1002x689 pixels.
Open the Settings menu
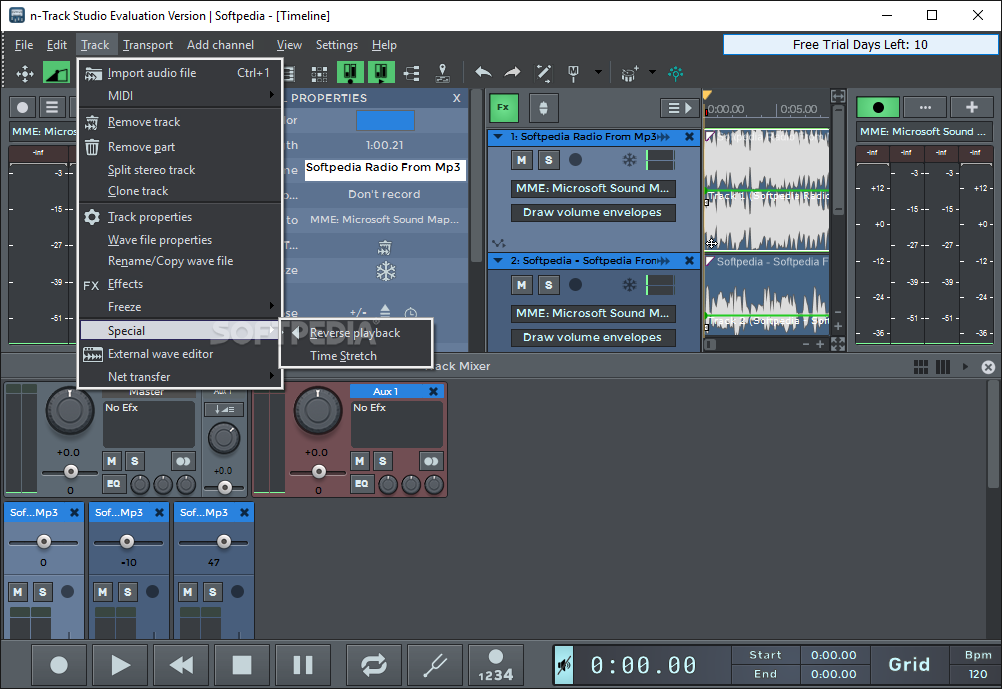pos(337,45)
